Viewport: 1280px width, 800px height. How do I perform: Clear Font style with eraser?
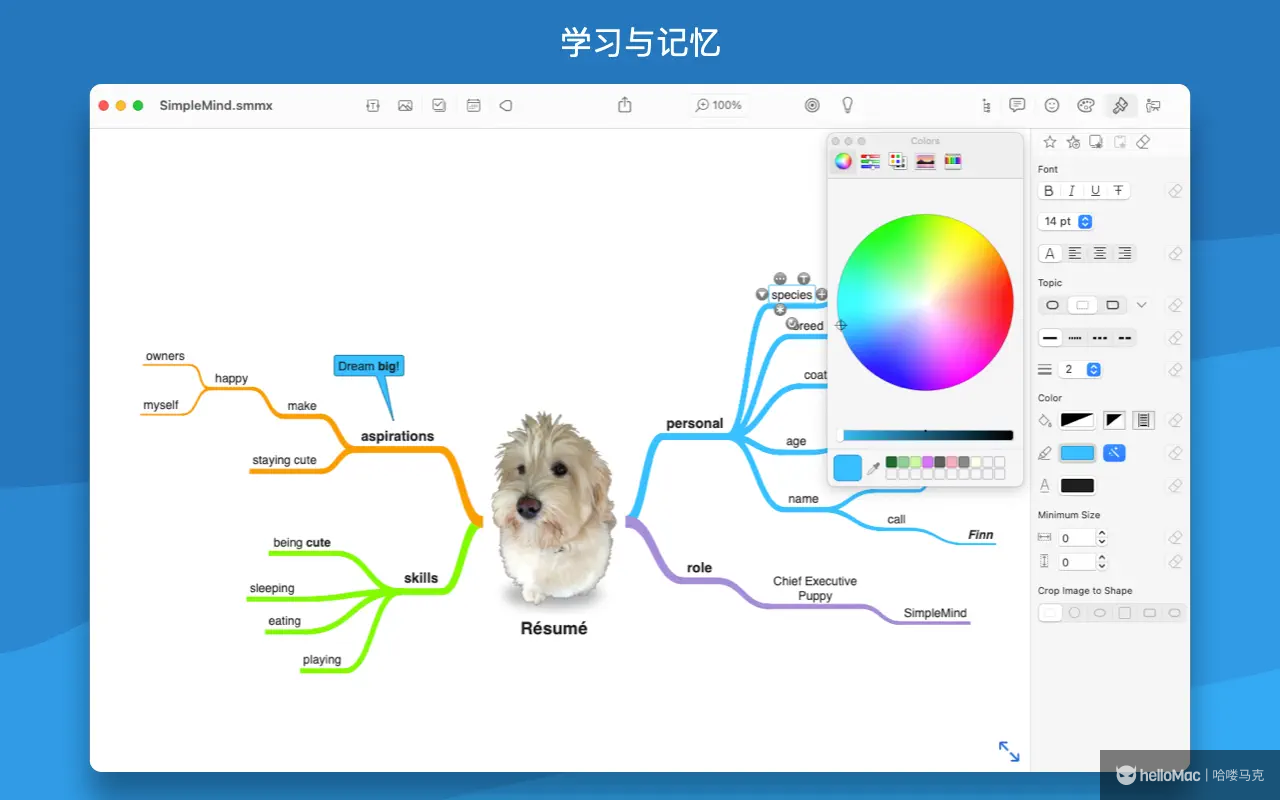[1176, 191]
